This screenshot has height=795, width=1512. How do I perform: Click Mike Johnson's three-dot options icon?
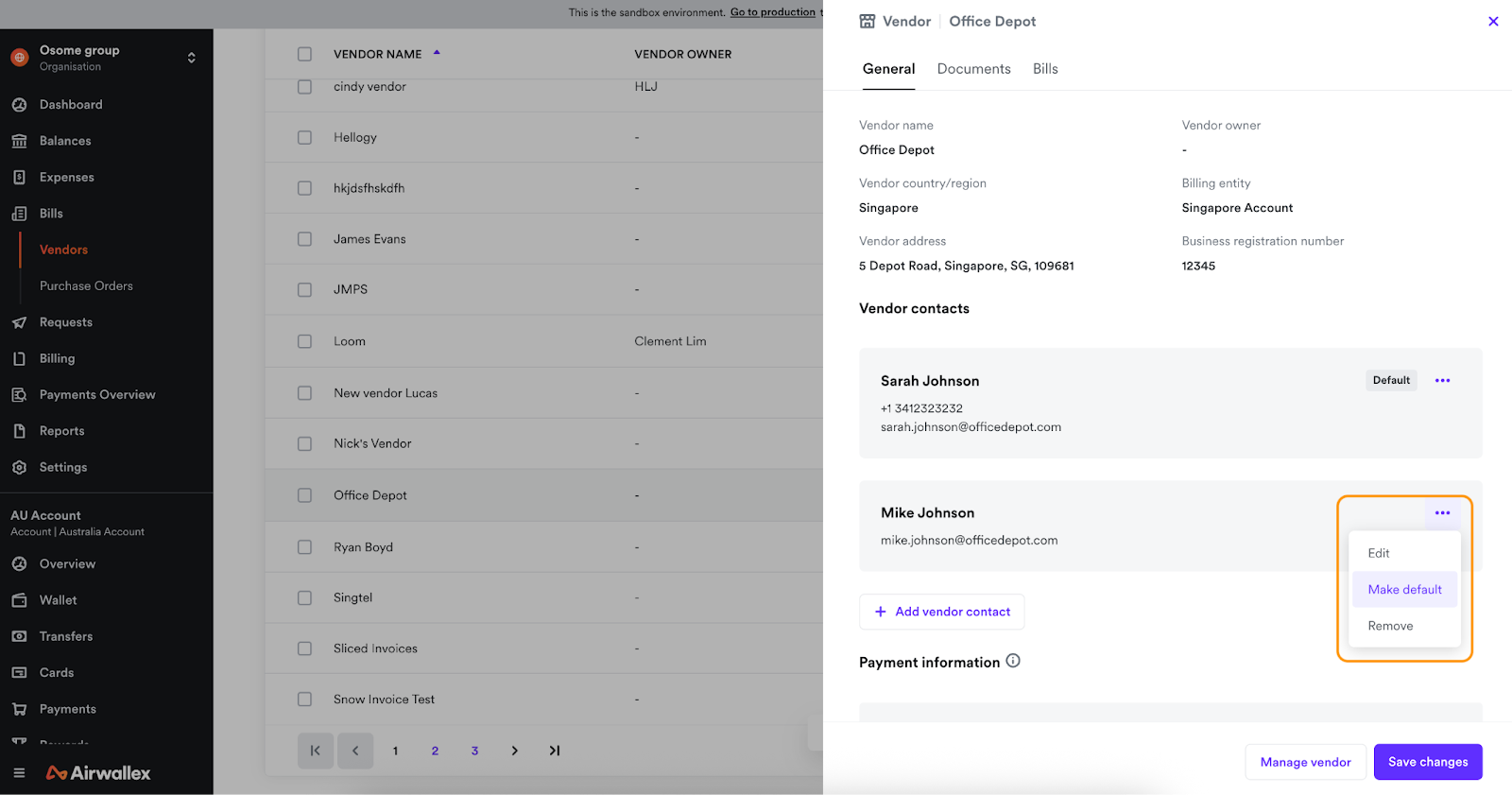[1442, 513]
